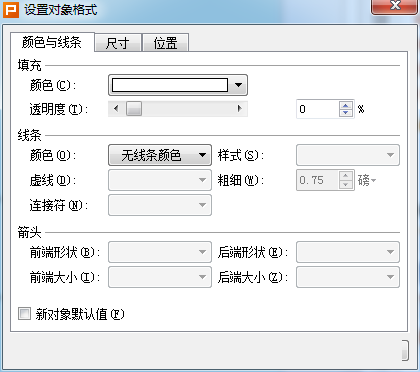This screenshot has height=372, width=420.
Task: Click transparency slider left arrow
Action: click(116, 109)
